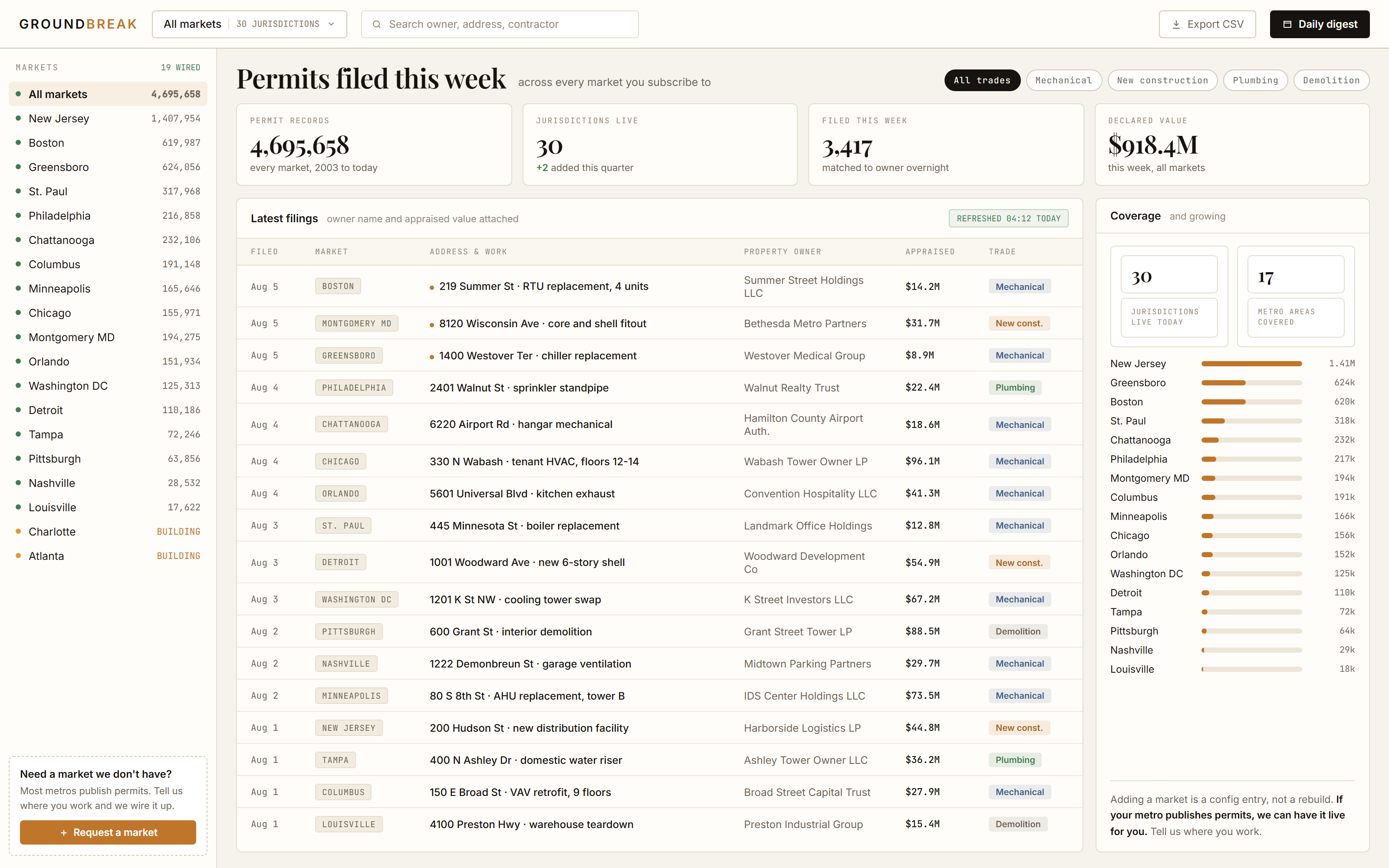Screen dimensions: 1389x868
Task: Open the Orlando market in sidebar
Action: (x=108, y=361)
